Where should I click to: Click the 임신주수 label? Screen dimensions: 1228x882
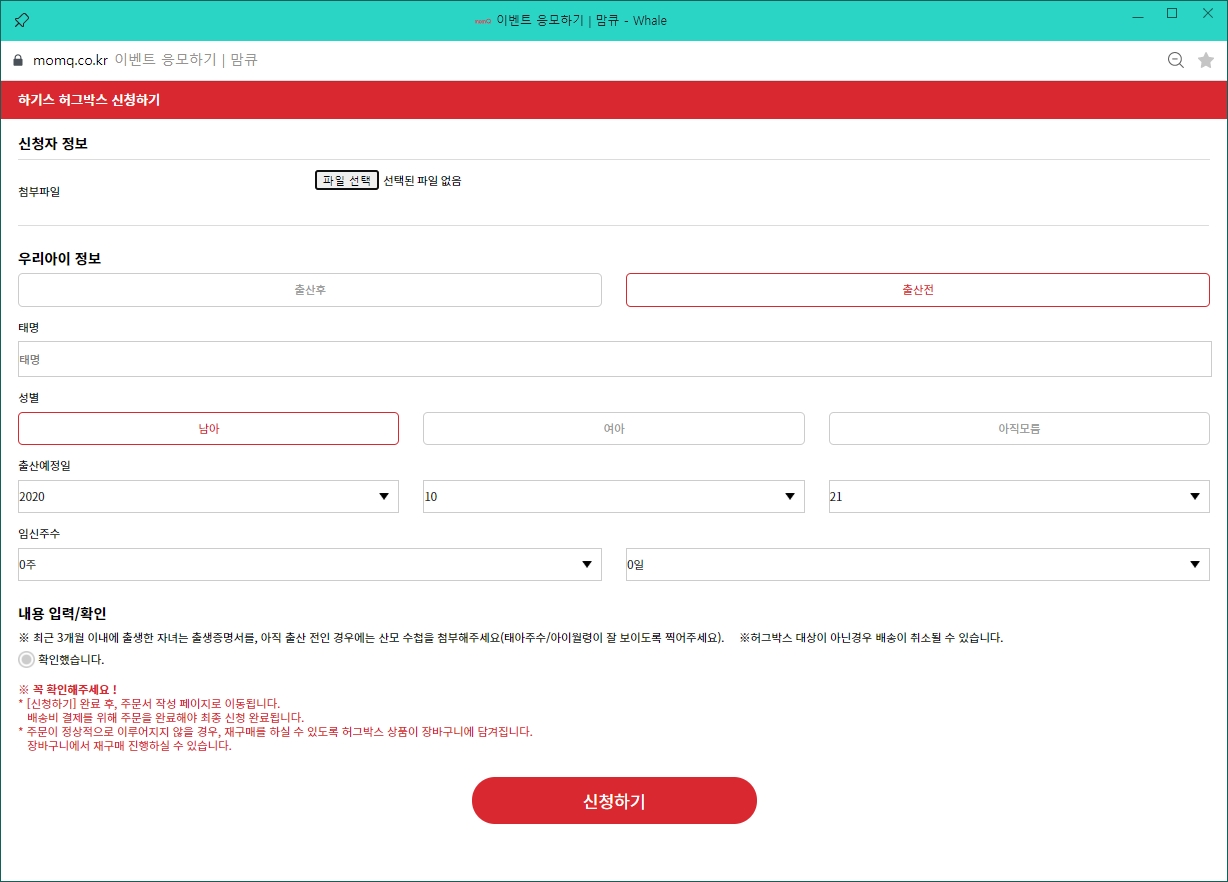point(39,534)
